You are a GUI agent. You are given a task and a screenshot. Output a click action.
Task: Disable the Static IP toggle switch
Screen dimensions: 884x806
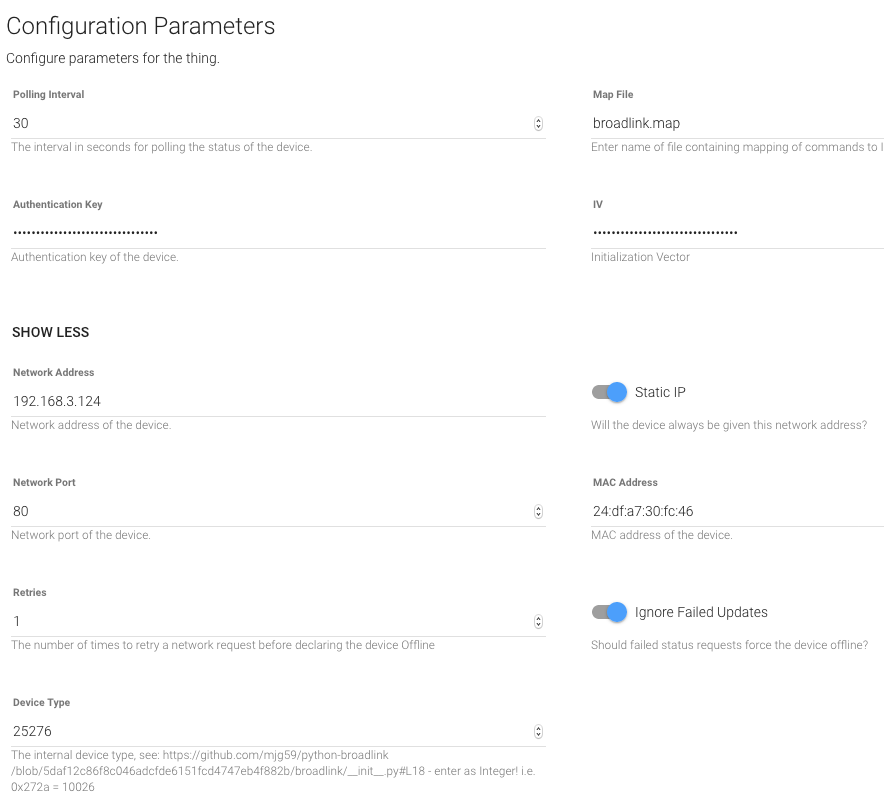pos(609,392)
